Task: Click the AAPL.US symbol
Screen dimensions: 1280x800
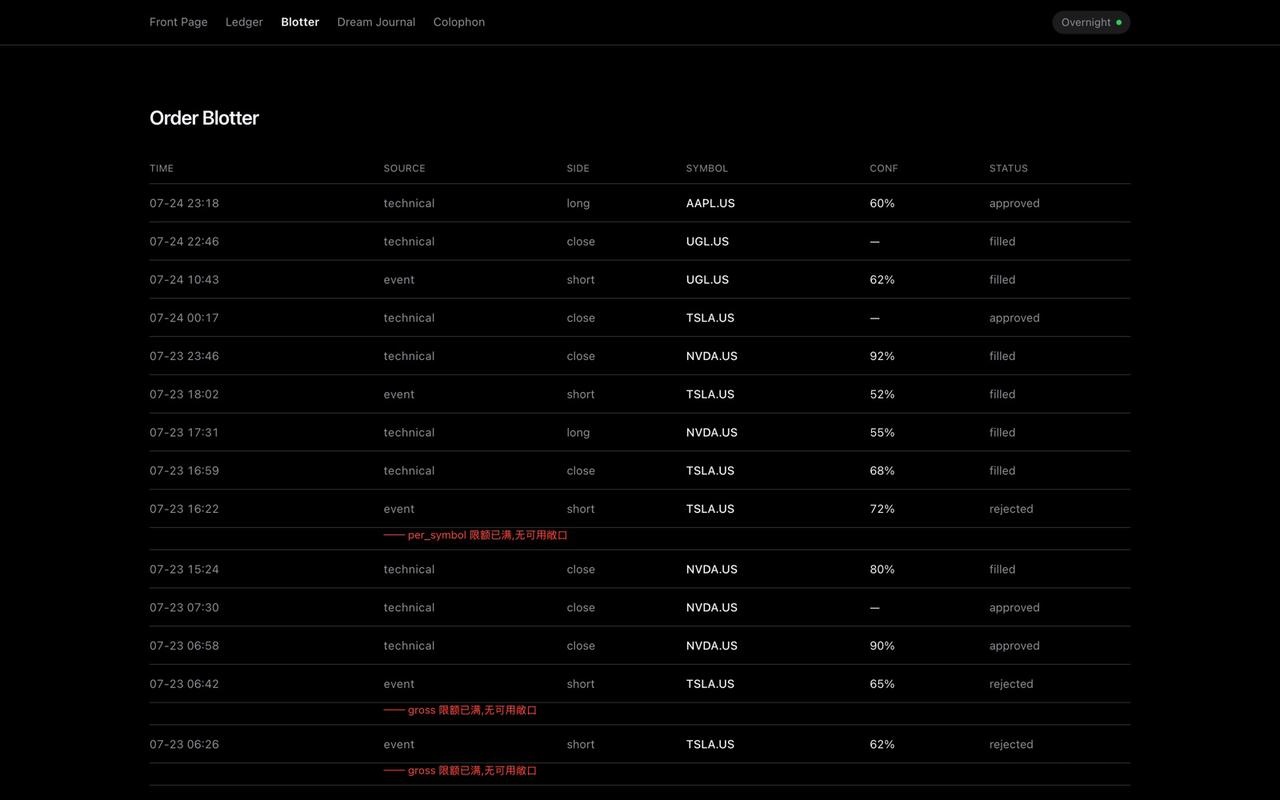Action: coord(710,203)
